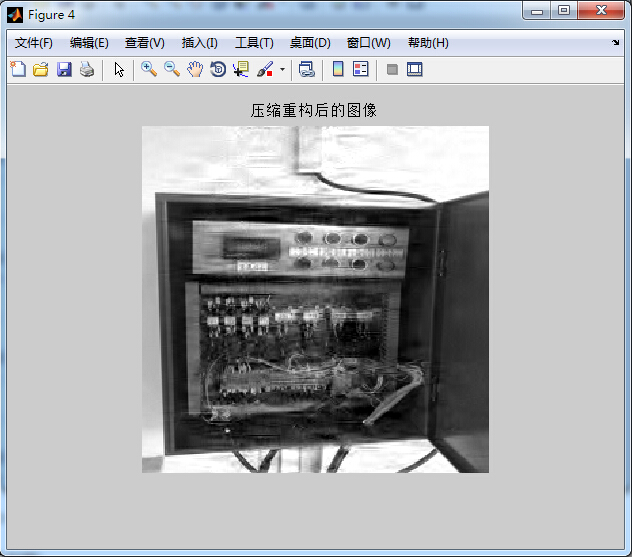Open the 帮助(H) menu

(x=428, y=43)
